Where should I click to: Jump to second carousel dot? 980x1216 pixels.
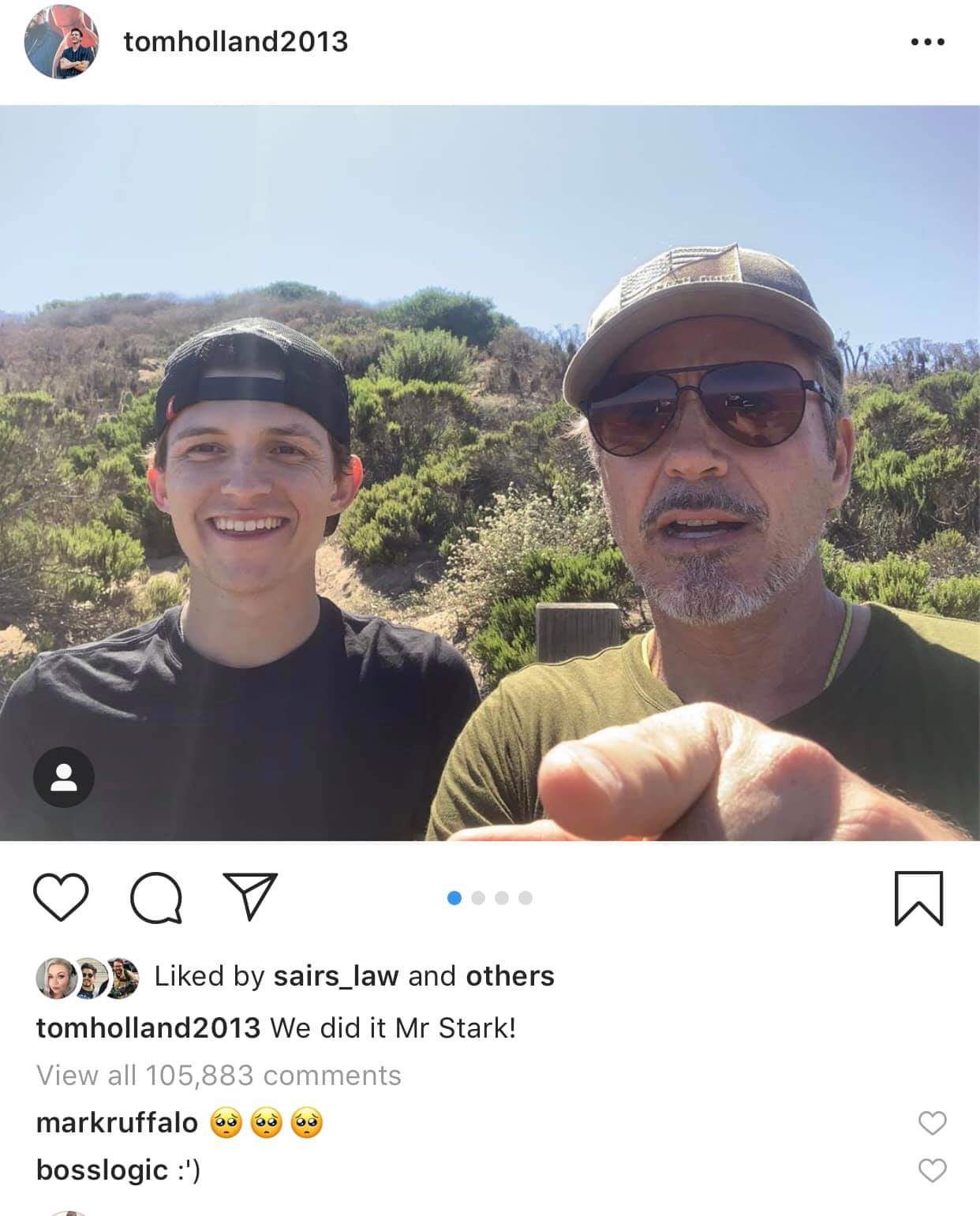coord(477,898)
